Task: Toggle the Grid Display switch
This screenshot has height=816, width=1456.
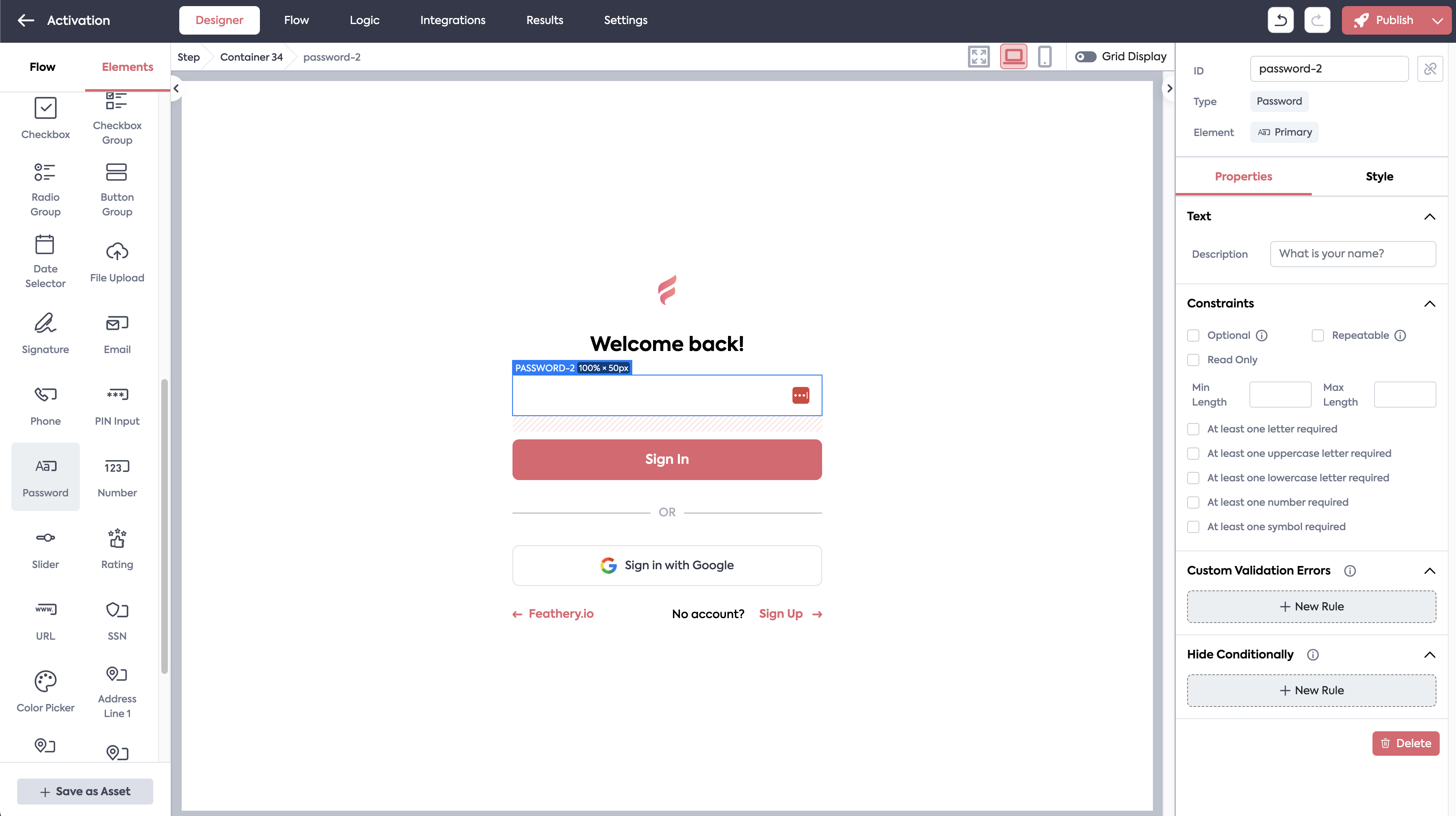Action: [x=1085, y=57]
